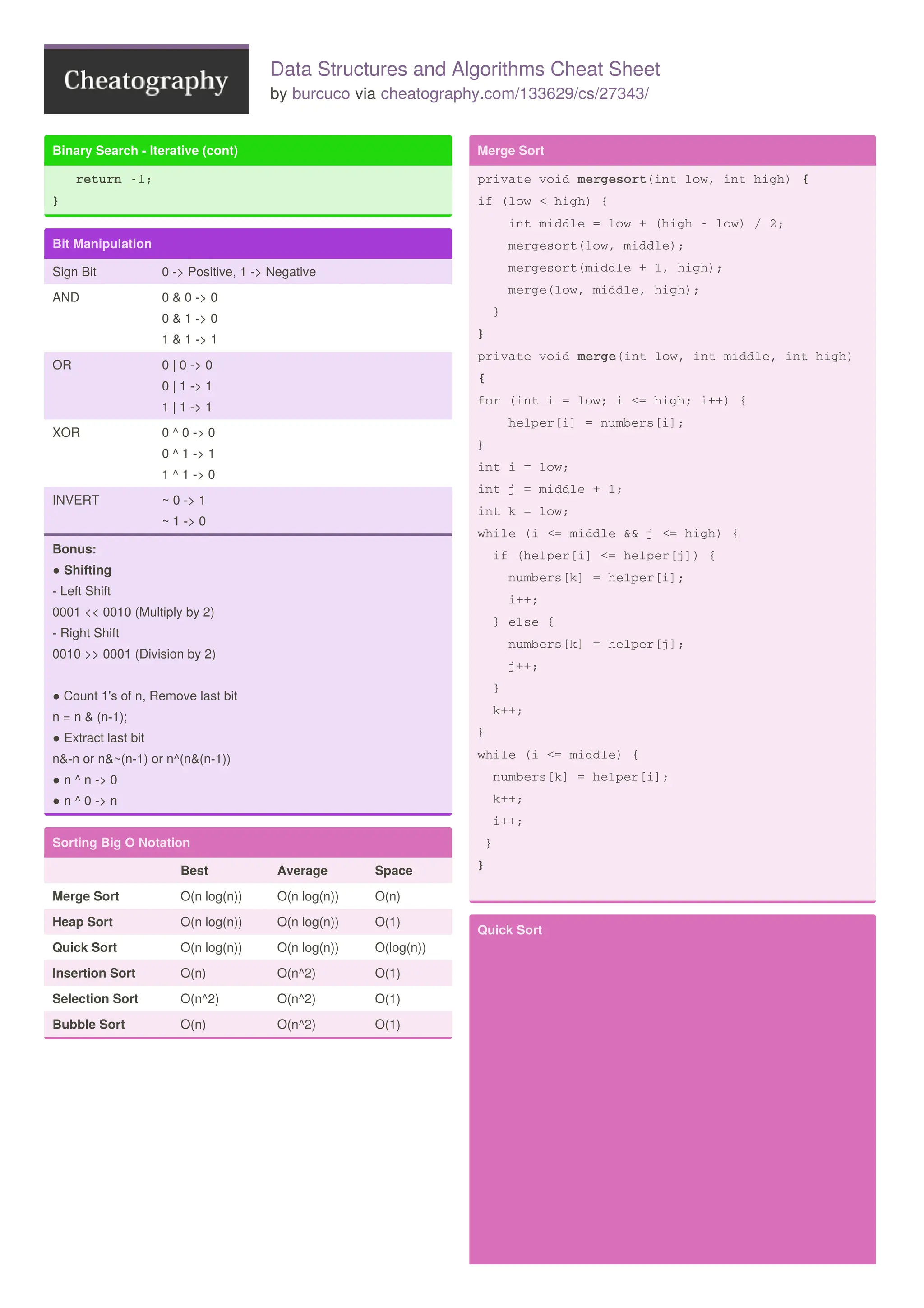Click the 'merge(low, middle, high);' line
The height and width of the screenshot is (1308, 924).
click(x=604, y=290)
